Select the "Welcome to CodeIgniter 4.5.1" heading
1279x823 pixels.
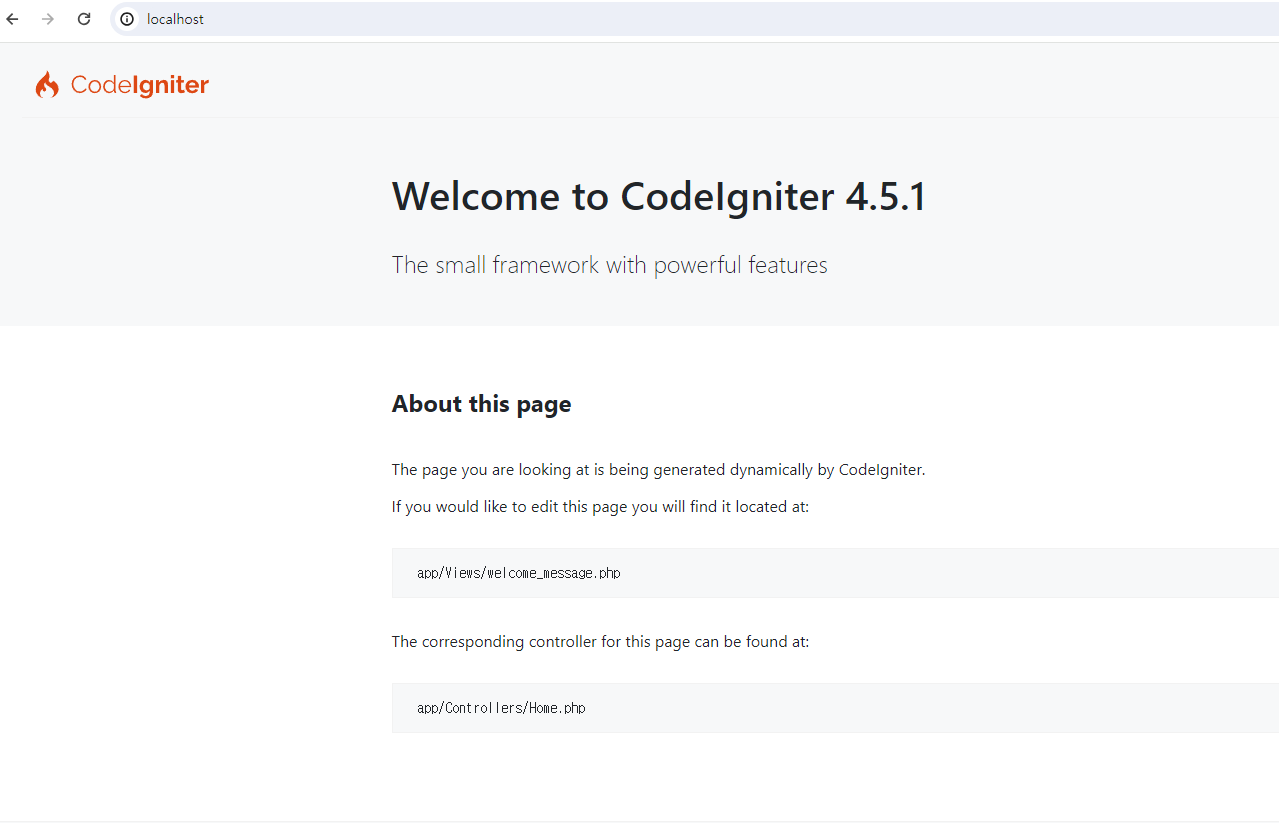(659, 196)
